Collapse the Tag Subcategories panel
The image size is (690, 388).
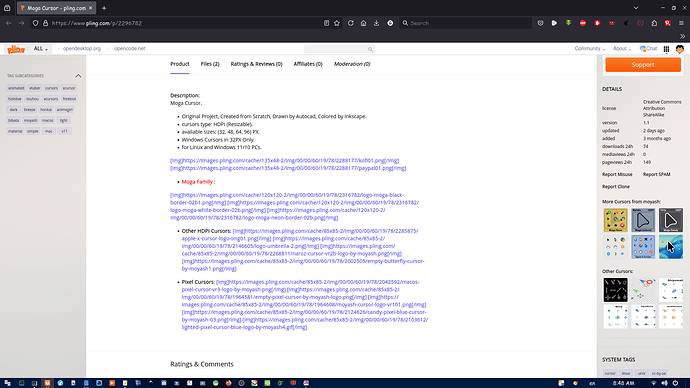click(x=78, y=76)
